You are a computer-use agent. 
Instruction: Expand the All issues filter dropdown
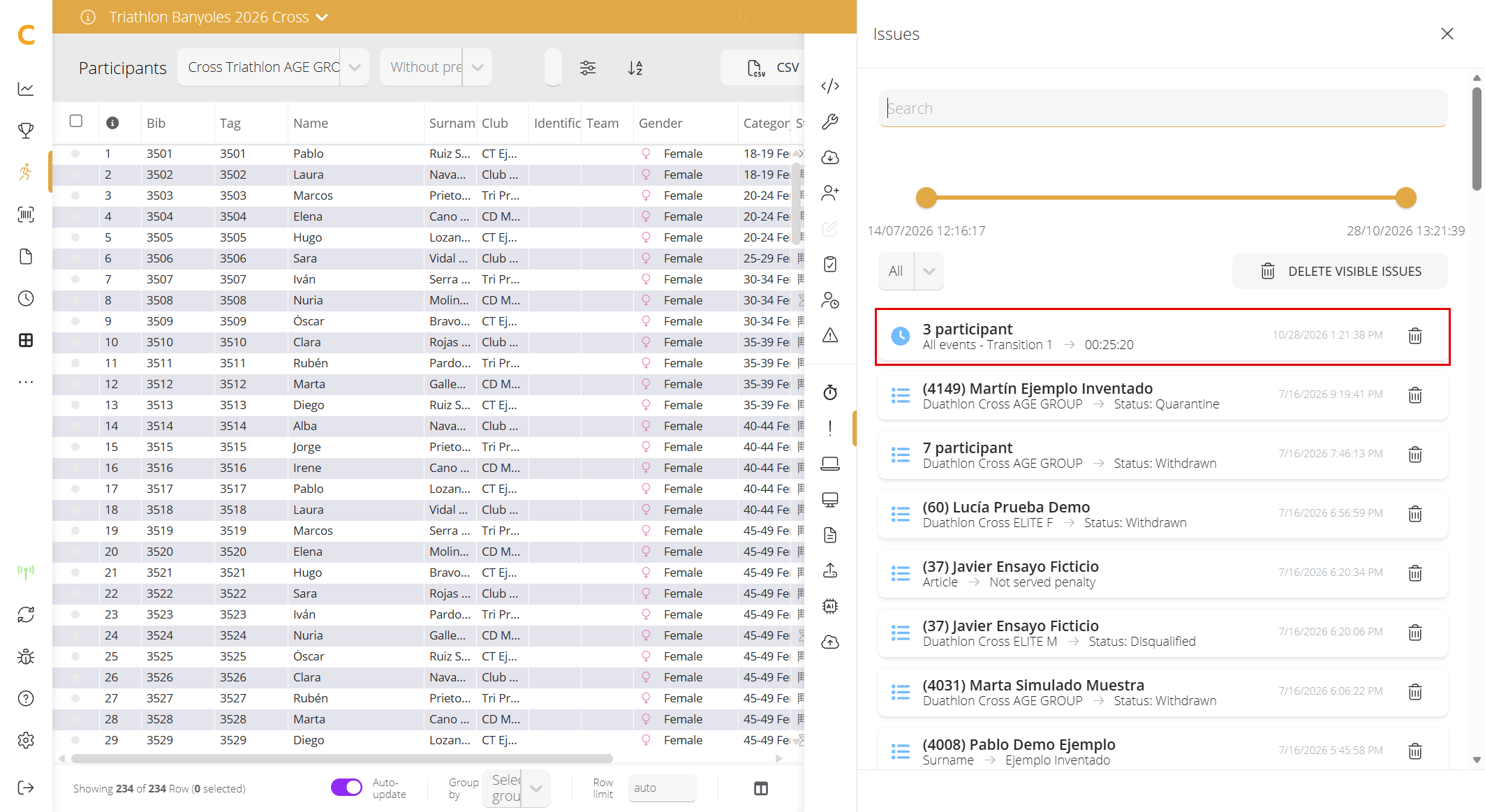tap(911, 271)
